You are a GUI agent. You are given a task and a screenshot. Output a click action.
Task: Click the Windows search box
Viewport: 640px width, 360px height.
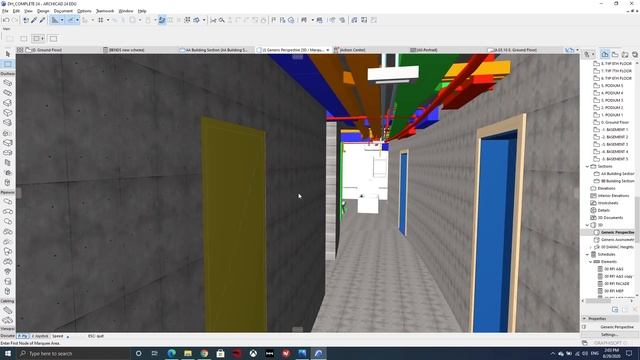coord(73,353)
